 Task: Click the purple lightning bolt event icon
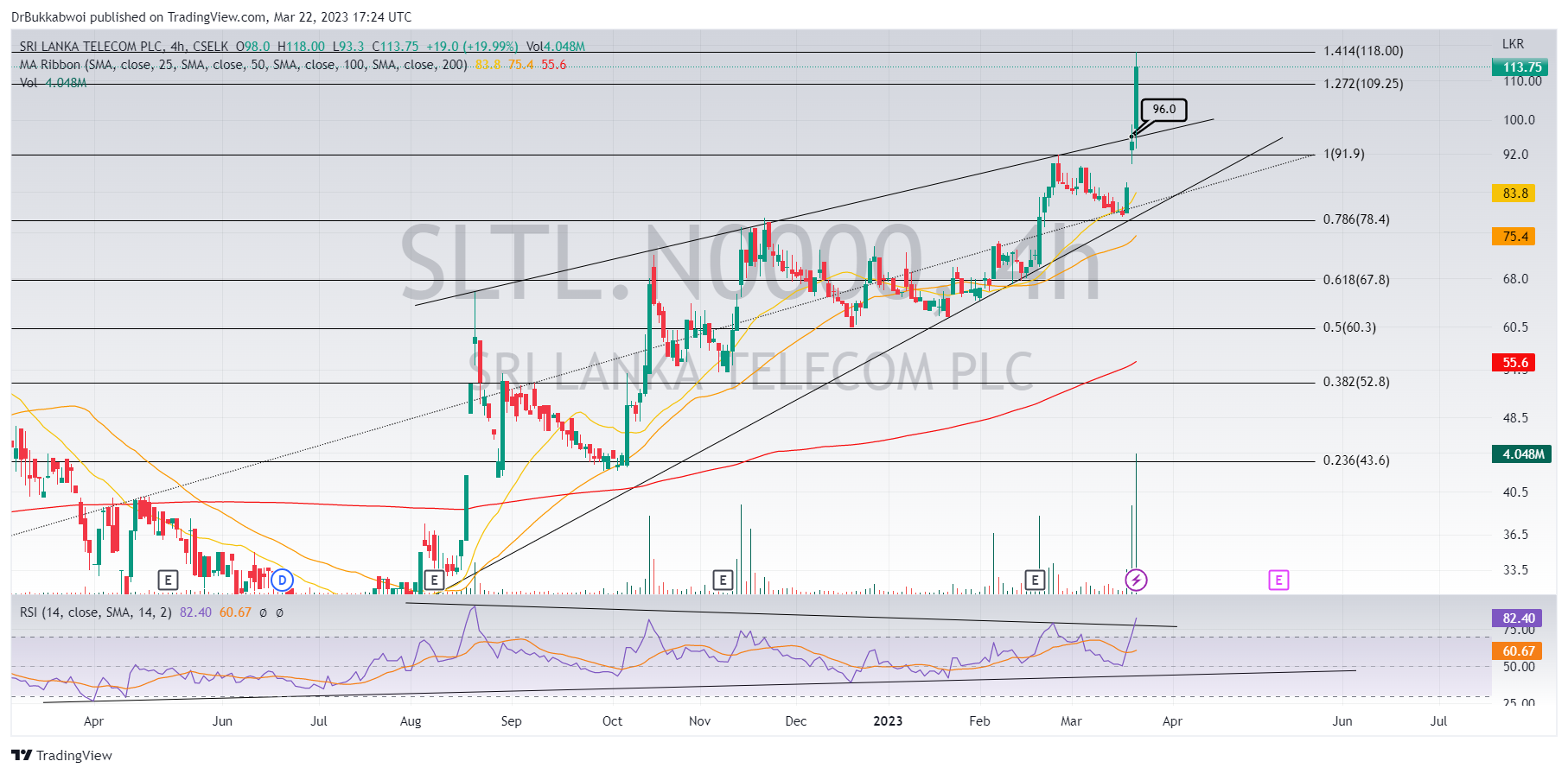point(1136,580)
